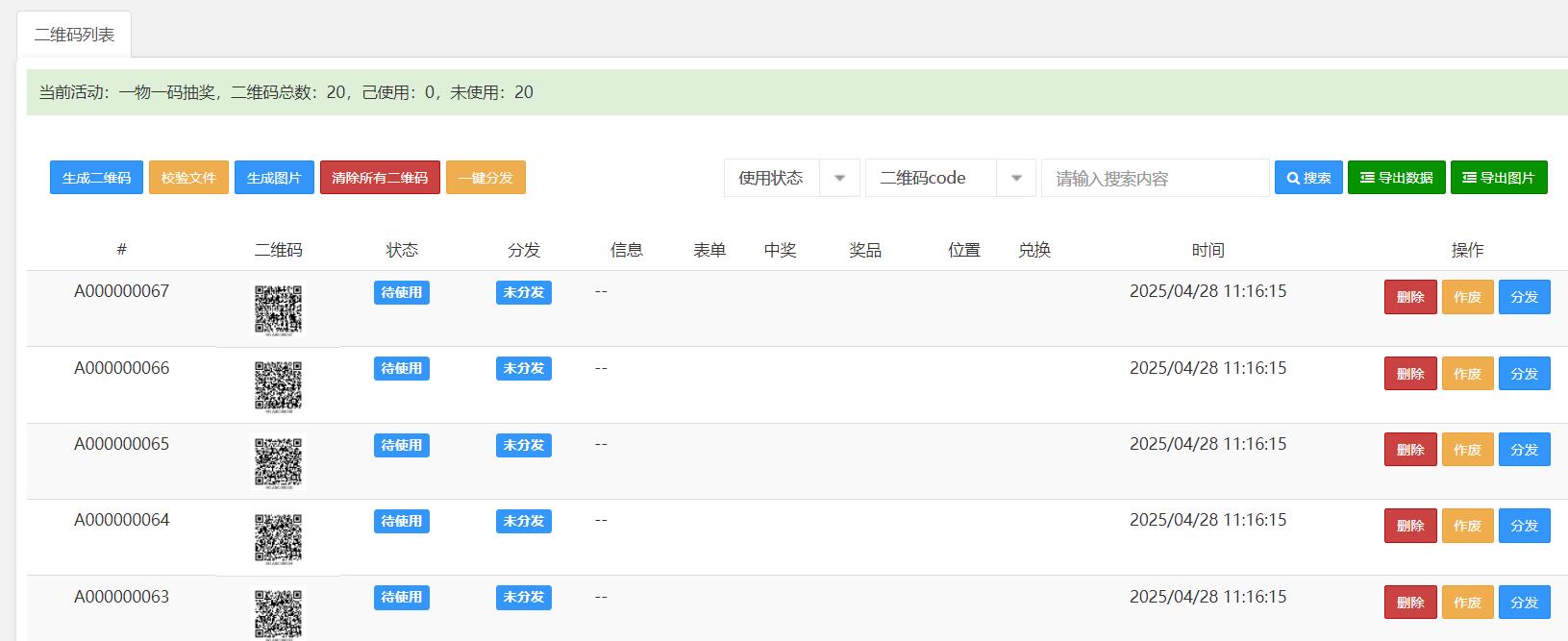Screen dimensions: 1568x641
Task: Distribute code A000000063 with 分发
Action: pyautogui.click(x=1525, y=603)
